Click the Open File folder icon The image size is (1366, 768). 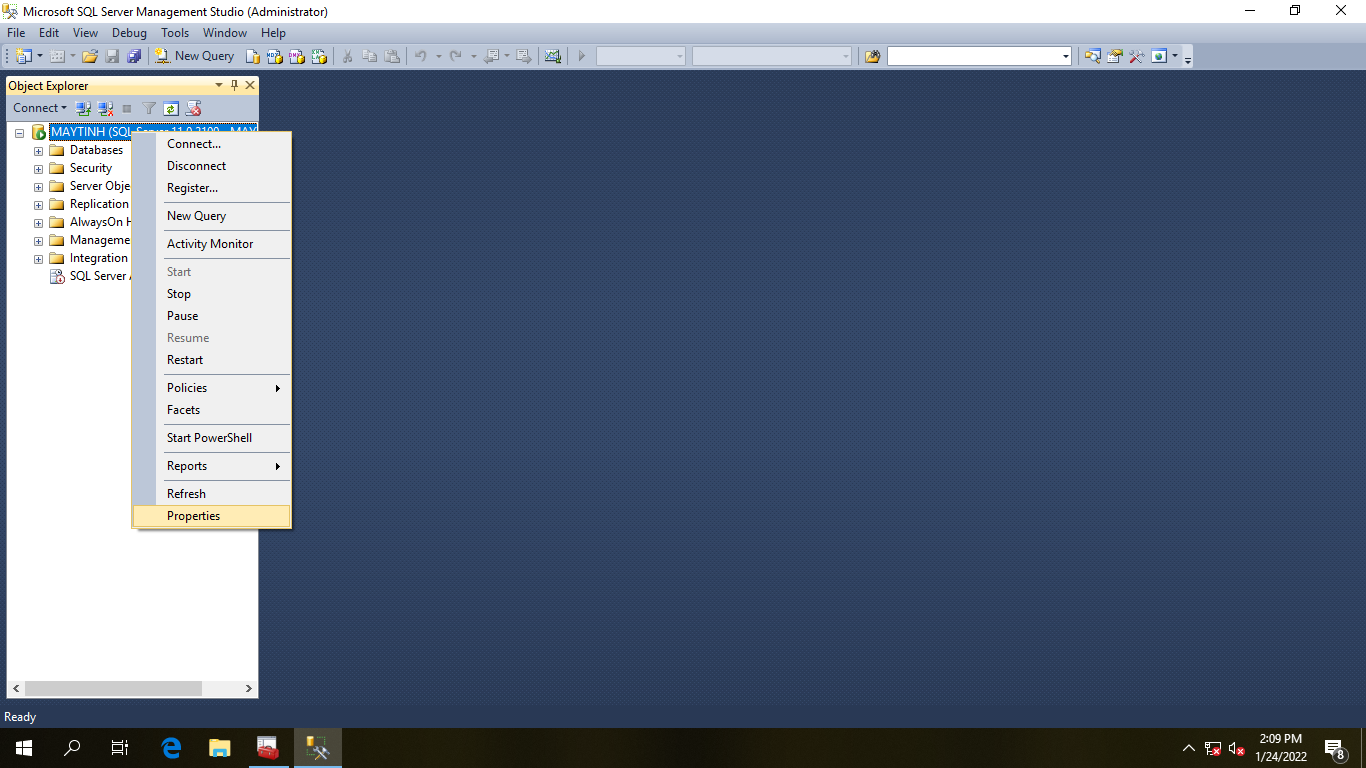[x=90, y=56]
